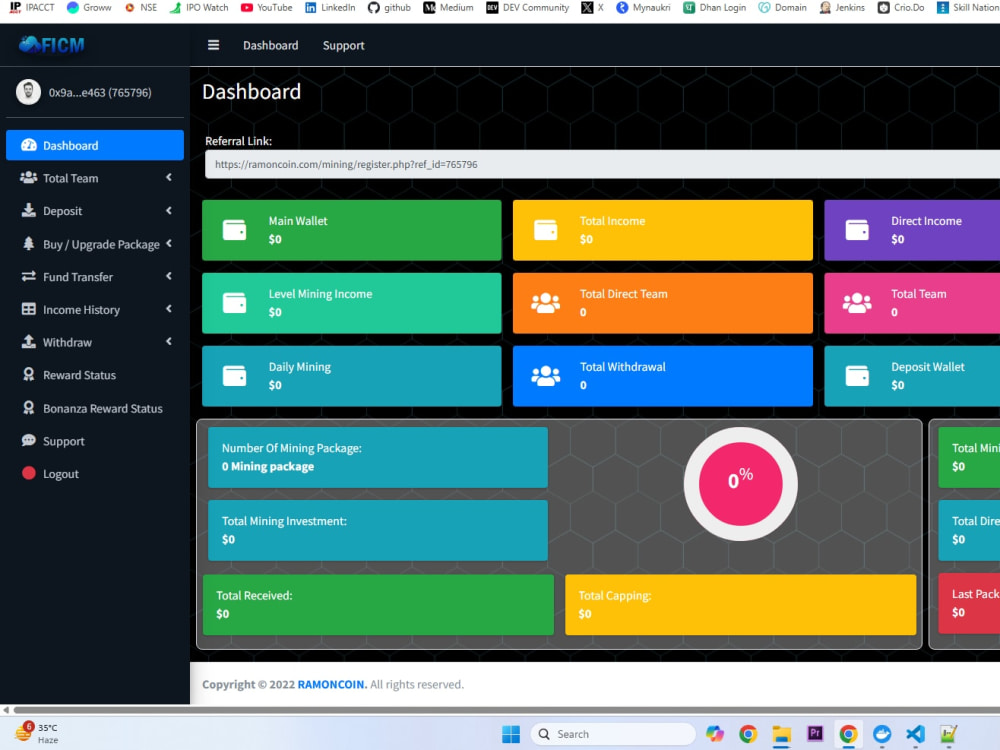Expand the Buy / Upgrade Package chevron
The height and width of the screenshot is (750, 1000).
tap(169, 243)
